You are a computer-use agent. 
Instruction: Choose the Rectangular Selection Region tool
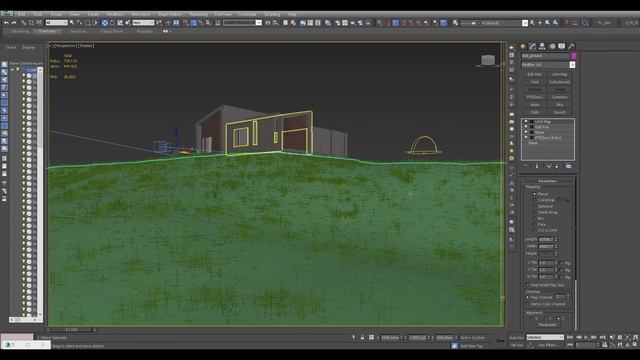point(87,23)
